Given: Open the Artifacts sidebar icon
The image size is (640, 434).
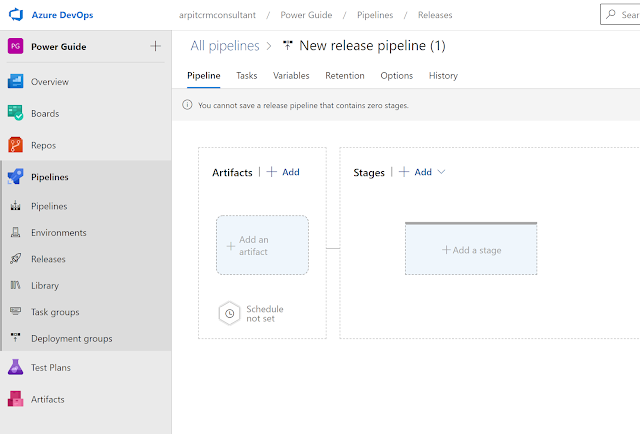Looking at the screenshot, I should pos(16,399).
